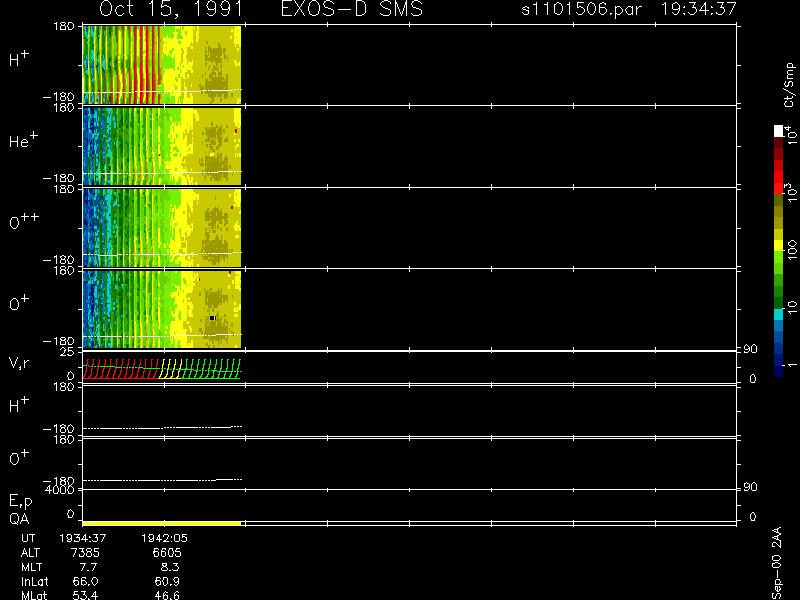Click the "E,p" axis label

pos(20,501)
